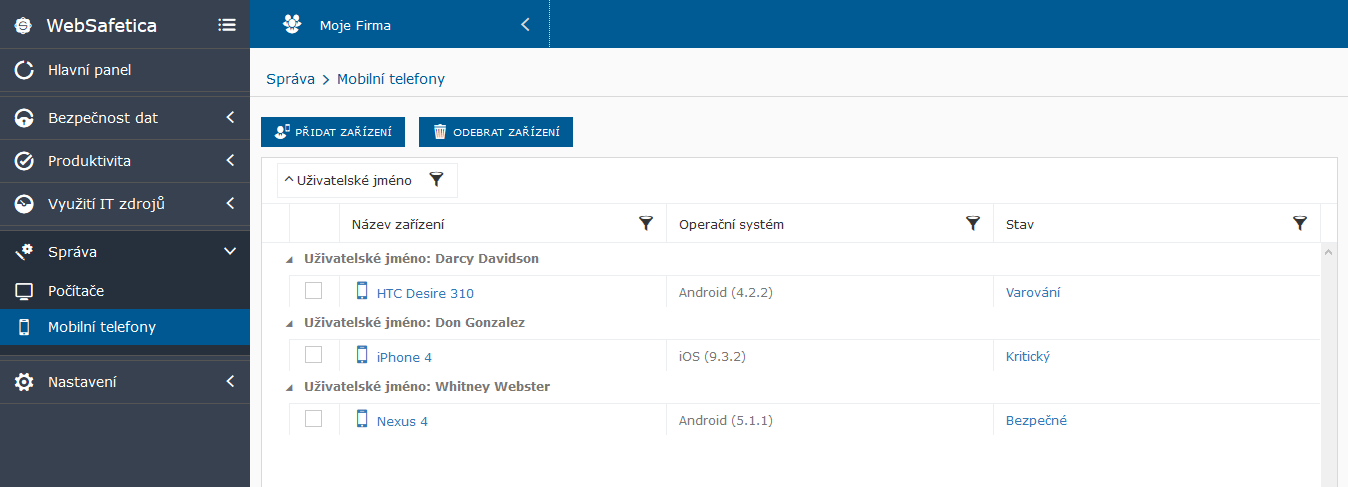This screenshot has height=487, width=1348.
Task: Click PŘIDAT ZAŘÍZENÍ button
Action: (333, 132)
